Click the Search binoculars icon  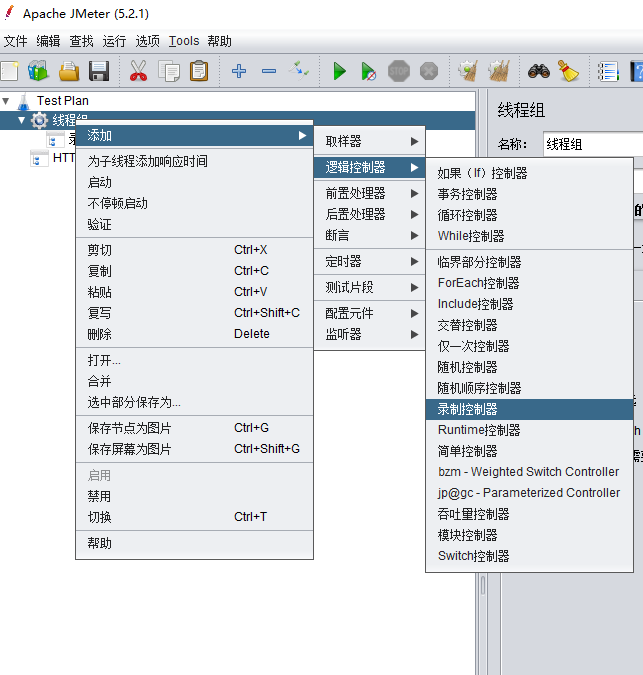point(538,71)
